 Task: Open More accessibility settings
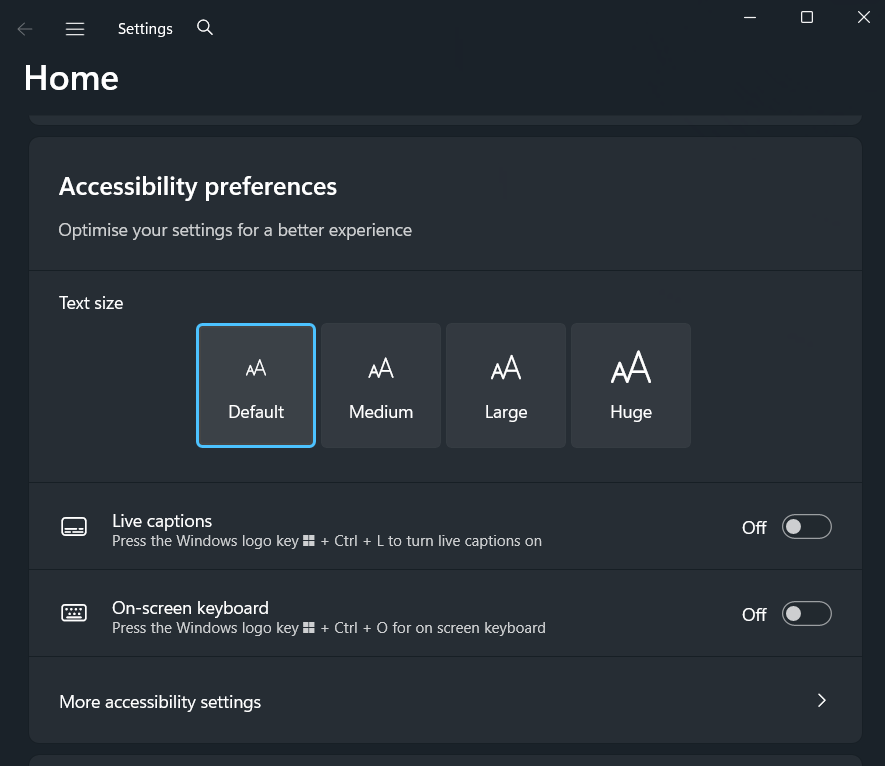click(445, 701)
